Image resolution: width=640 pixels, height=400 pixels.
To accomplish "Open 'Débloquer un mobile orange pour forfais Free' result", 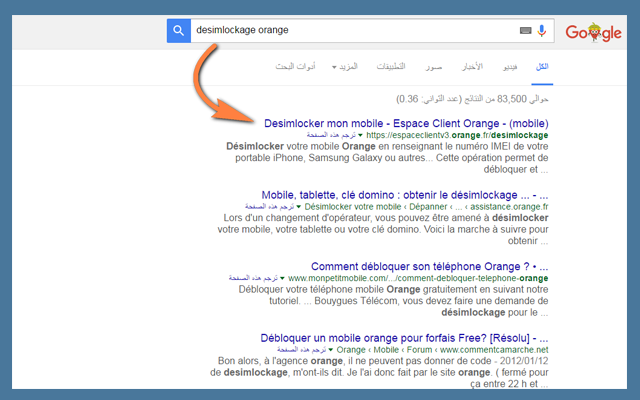I will [405, 337].
